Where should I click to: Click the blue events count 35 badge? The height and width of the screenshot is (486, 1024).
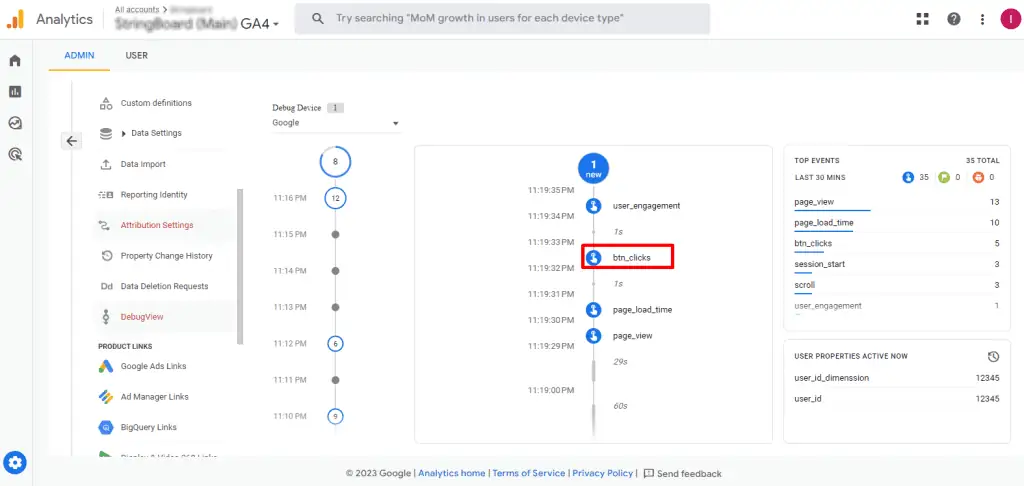(907, 177)
